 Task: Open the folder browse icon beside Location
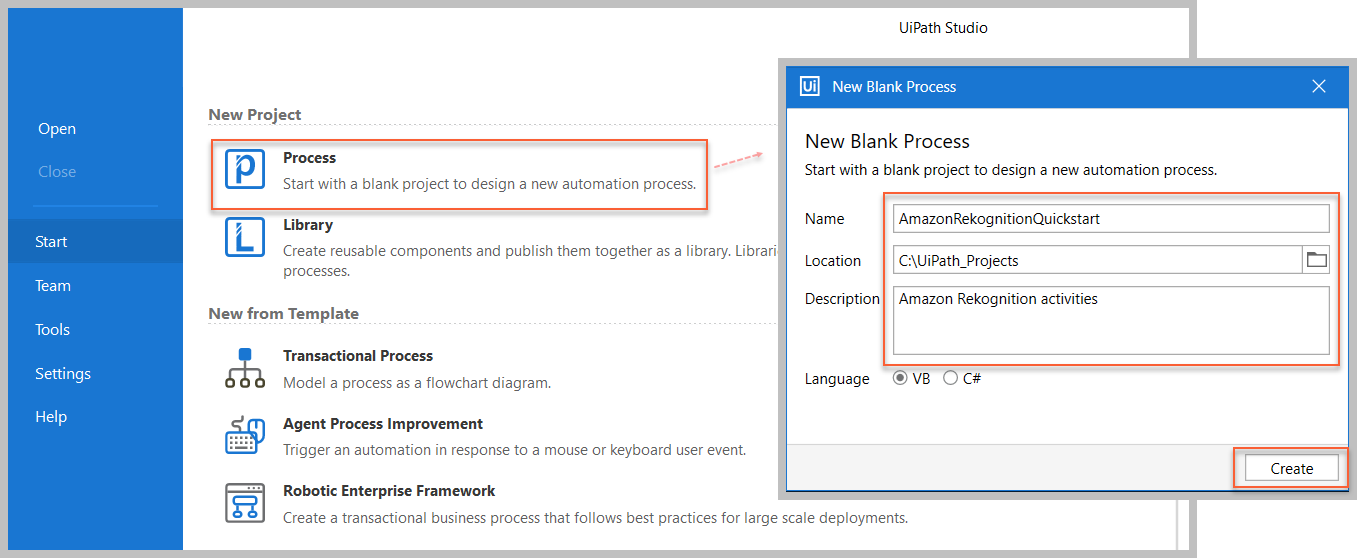(1316, 260)
